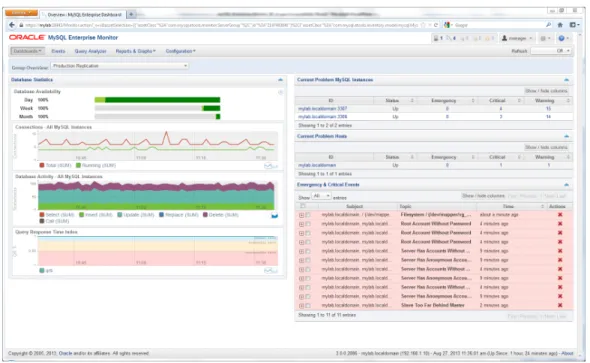Click the graph options icon on Database Activity chart
590x363 pixels.
(x=274, y=216)
